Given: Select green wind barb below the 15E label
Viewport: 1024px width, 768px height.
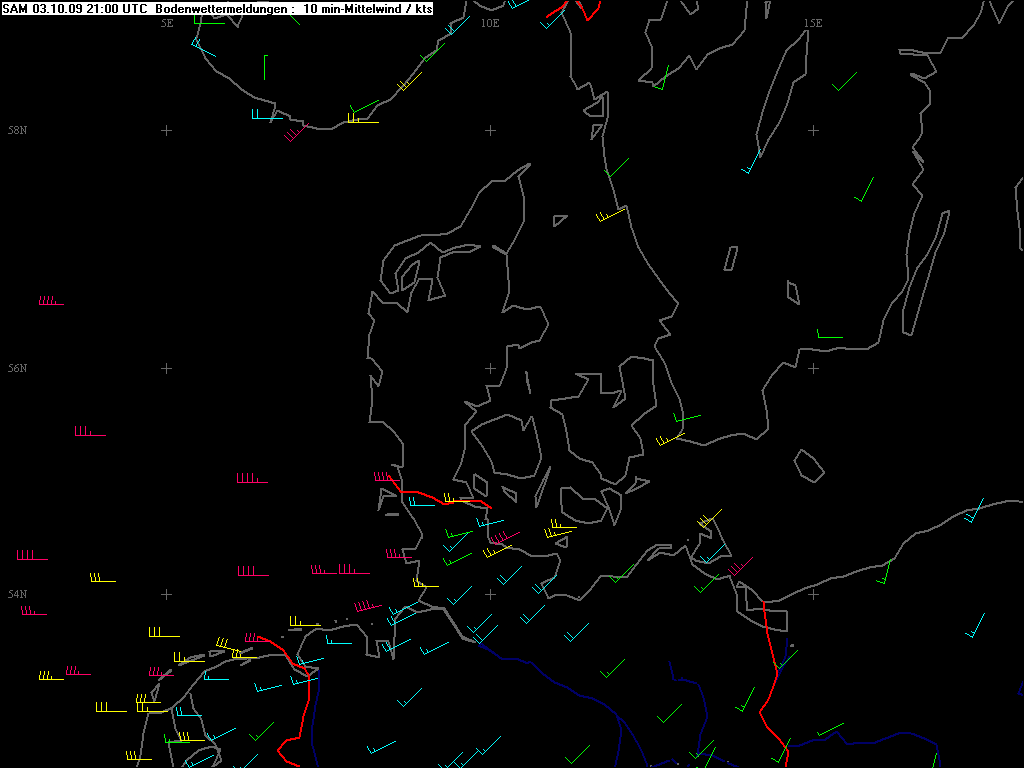Looking at the screenshot, I should coord(845,81).
